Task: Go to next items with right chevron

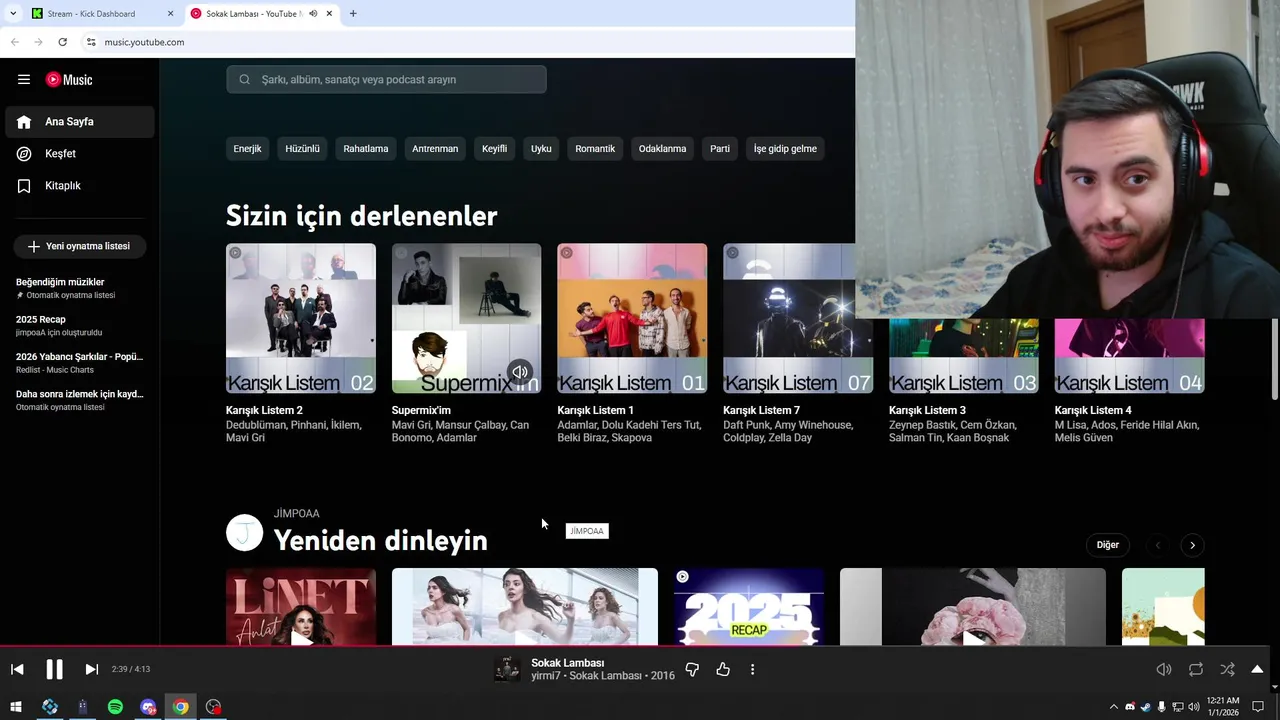Action: point(1192,545)
